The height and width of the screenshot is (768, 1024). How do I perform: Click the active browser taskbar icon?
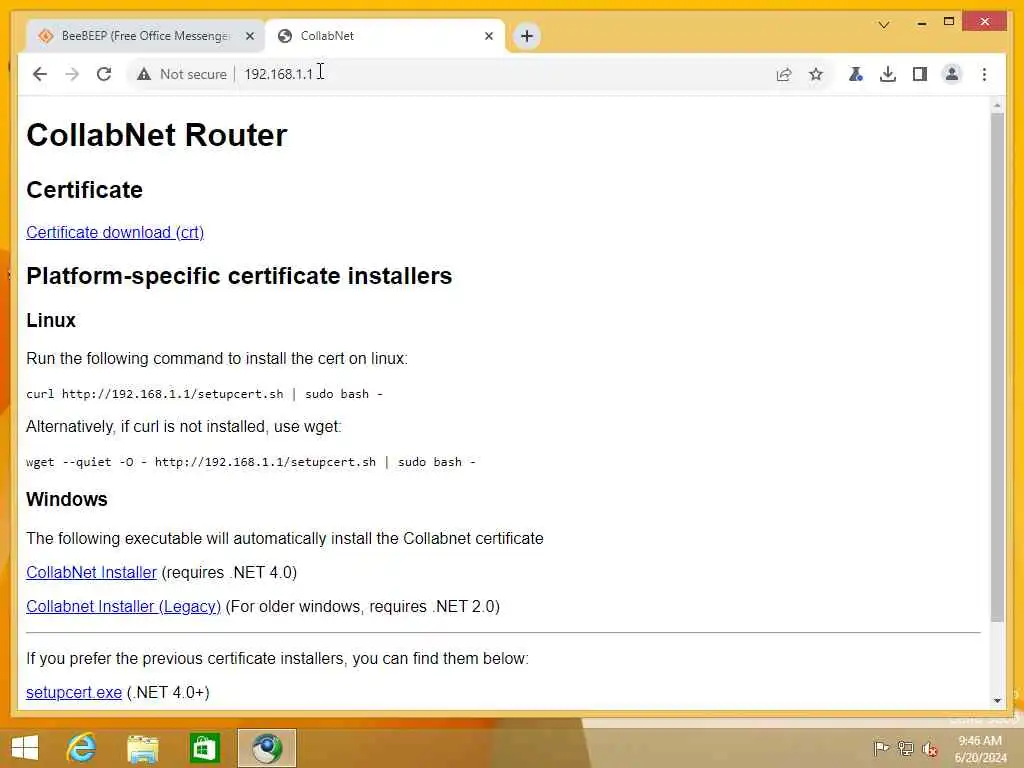tap(266, 748)
